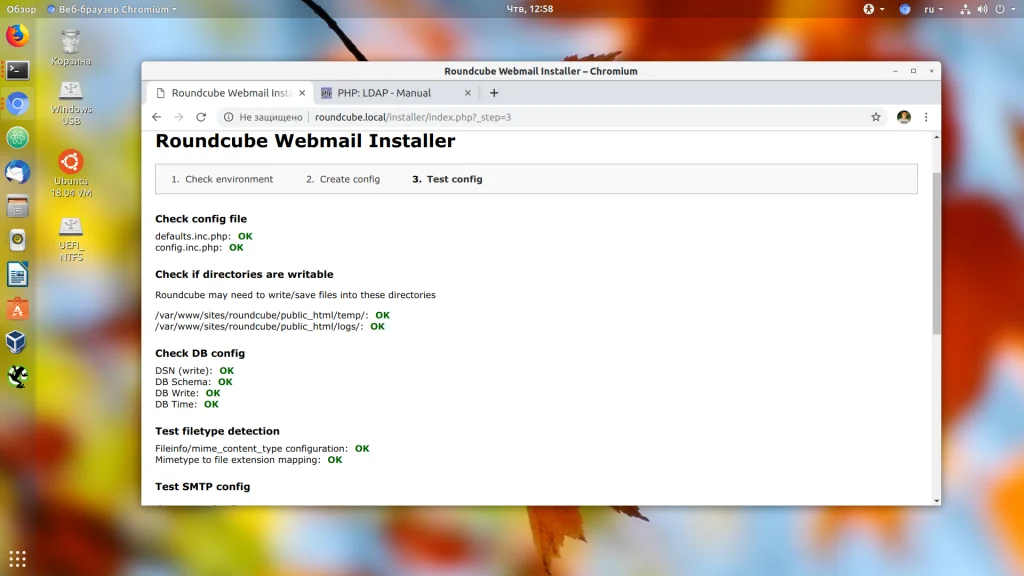Open the system power menu
The width and height of the screenshot is (1024, 576).
(1004, 9)
